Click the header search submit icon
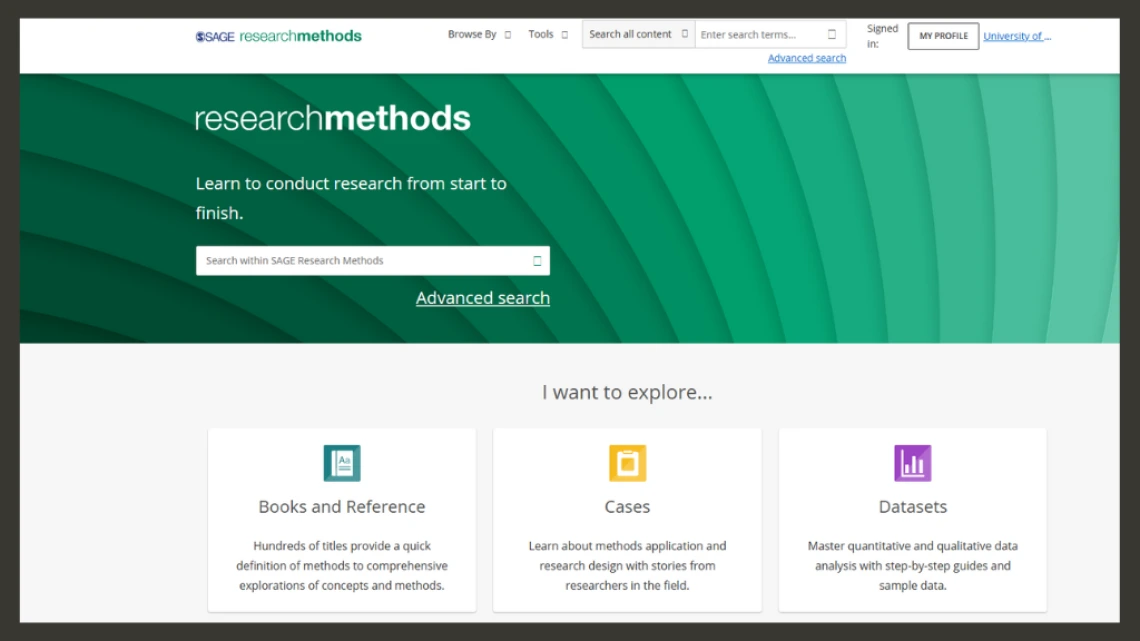Viewport: 1140px width, 641px height. (832, 34)
